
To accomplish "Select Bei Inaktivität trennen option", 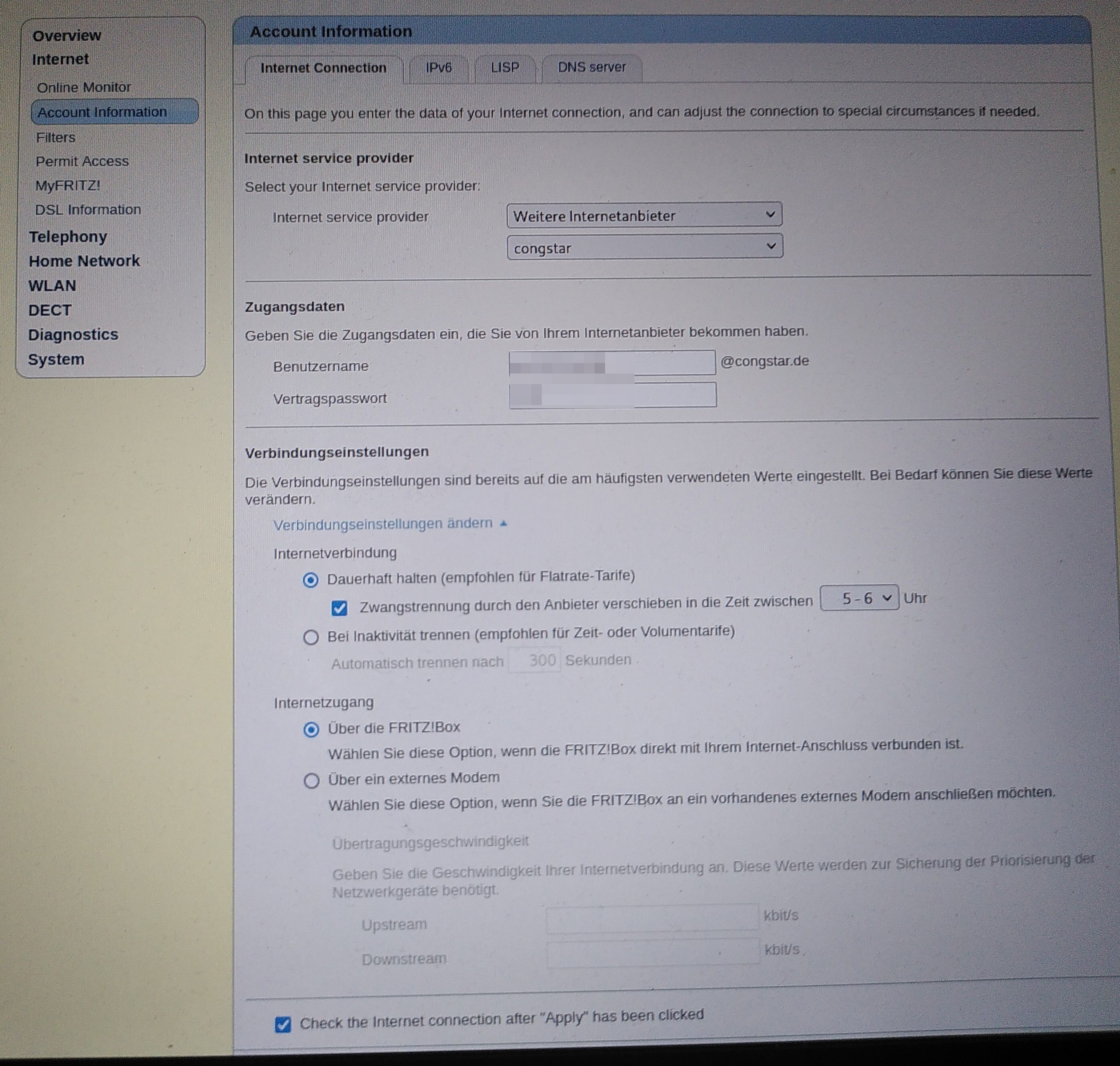I will (310, 637).
